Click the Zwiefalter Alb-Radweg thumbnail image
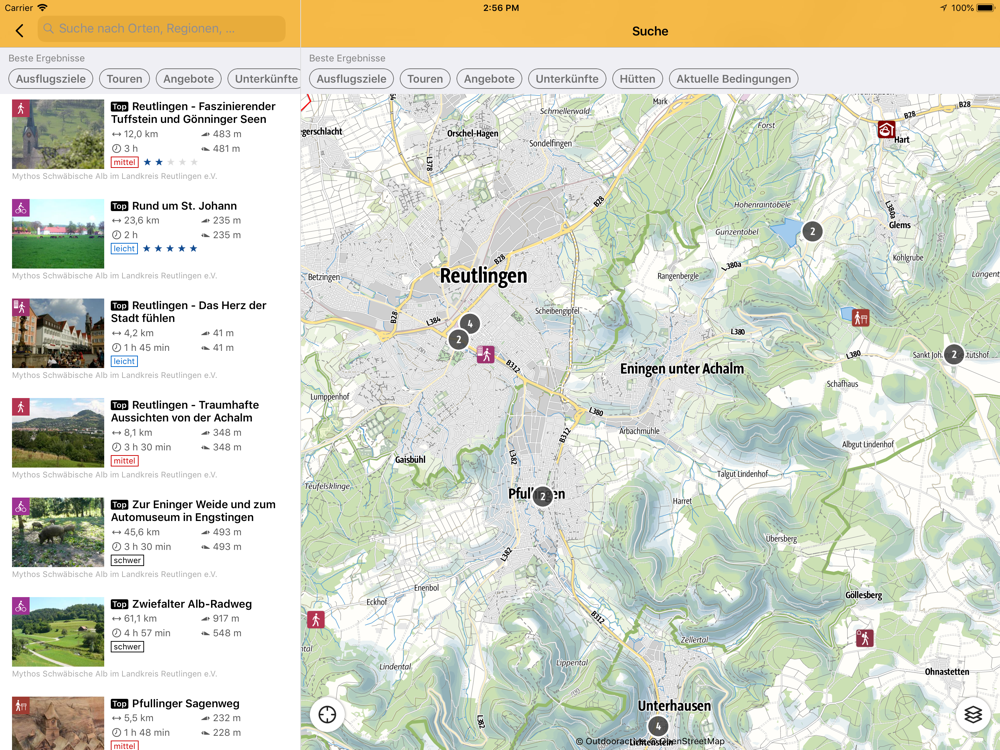 tap(58, 631)
